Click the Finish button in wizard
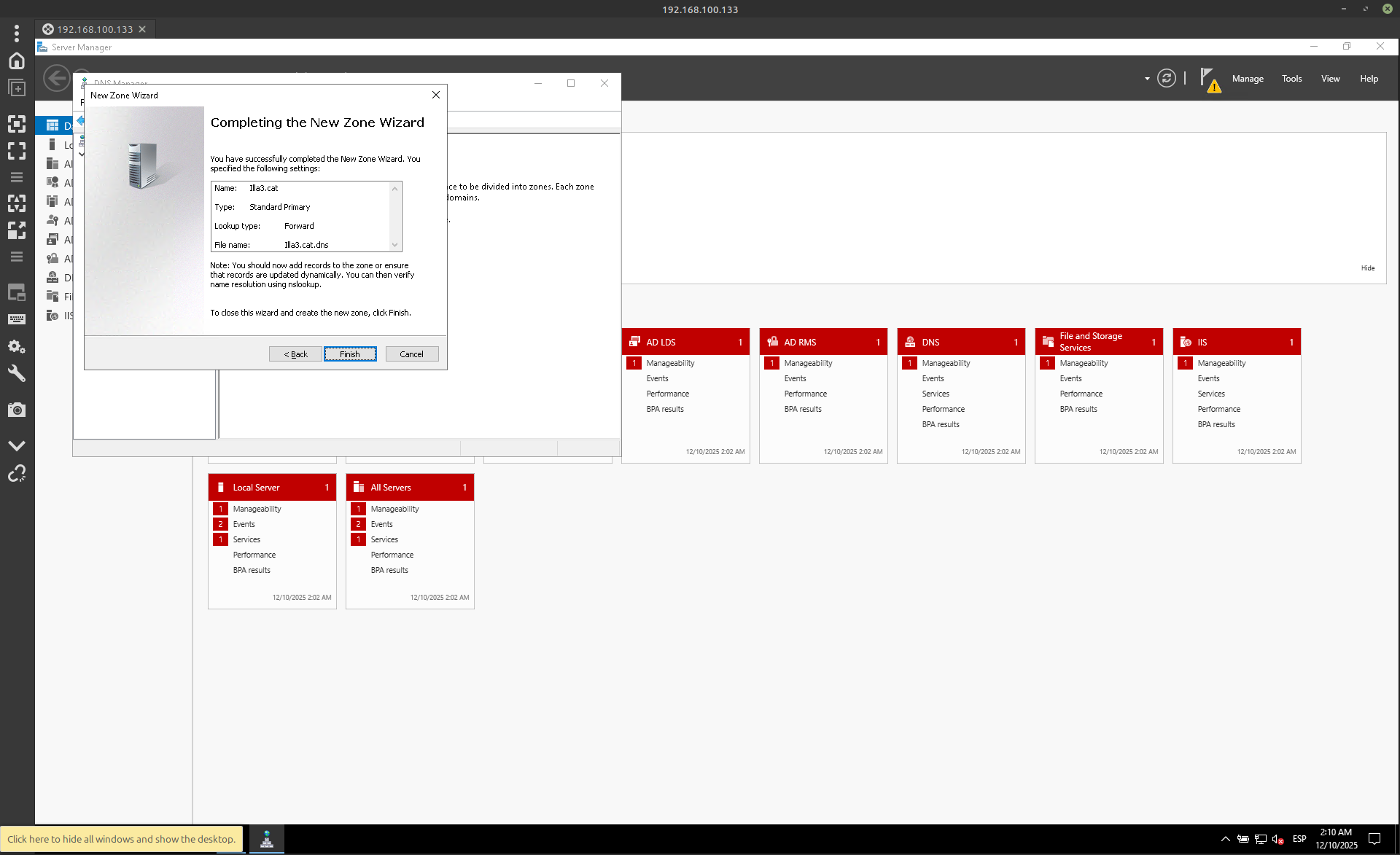Viewport: 1400px width, 855px height. coord(350,354)
